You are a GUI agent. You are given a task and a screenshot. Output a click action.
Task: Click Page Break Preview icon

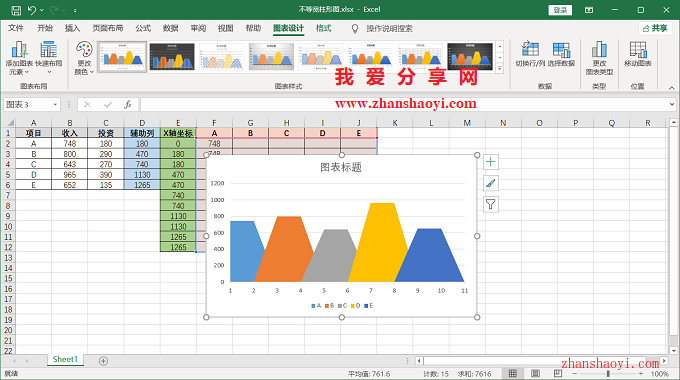point(558,373)
